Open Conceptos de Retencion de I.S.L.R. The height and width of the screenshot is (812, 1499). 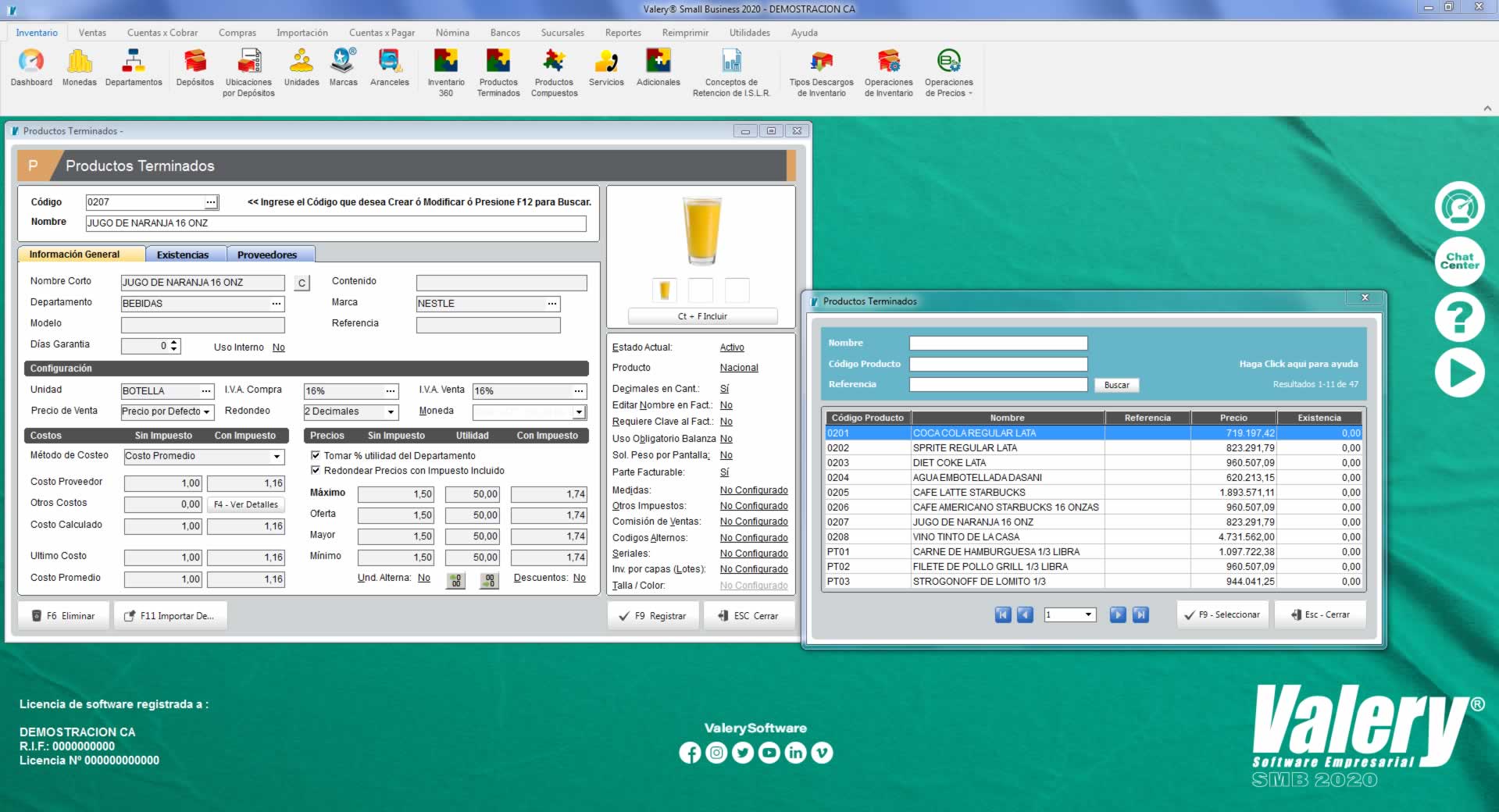731,73
